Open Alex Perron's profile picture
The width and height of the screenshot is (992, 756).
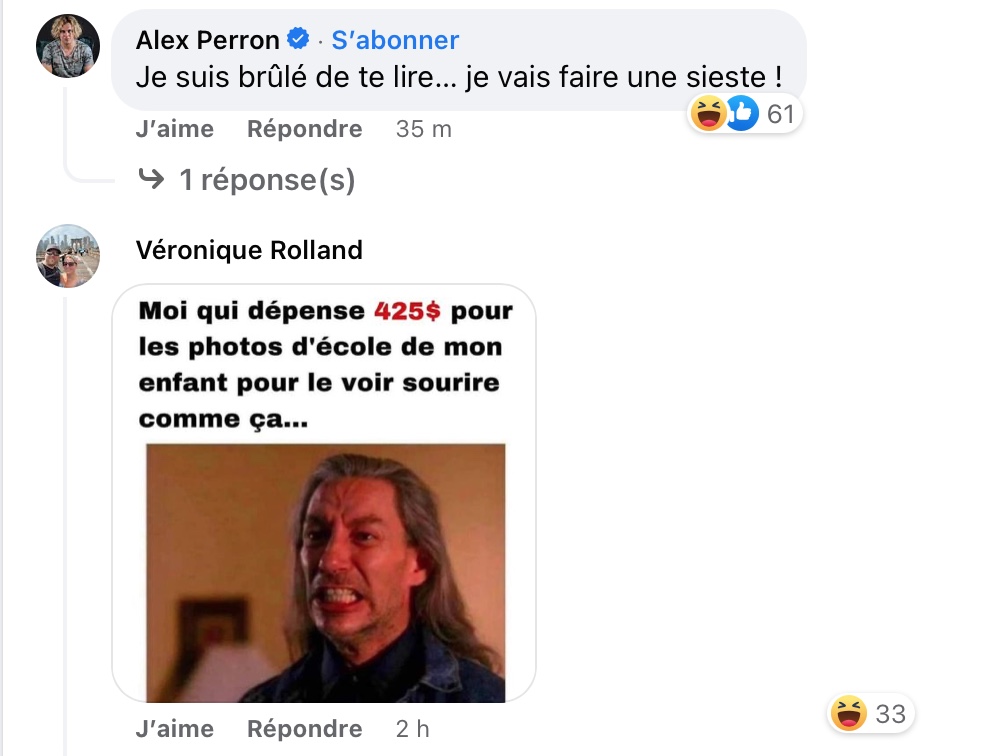click(x=68, y=46)
